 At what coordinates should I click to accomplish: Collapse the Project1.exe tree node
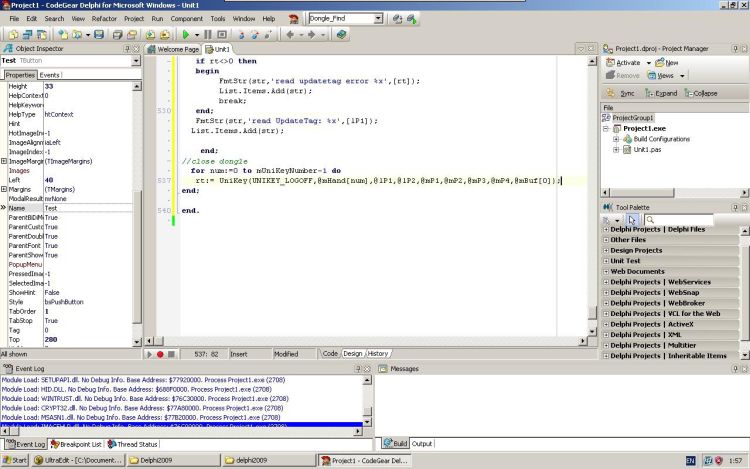point(606,129)
